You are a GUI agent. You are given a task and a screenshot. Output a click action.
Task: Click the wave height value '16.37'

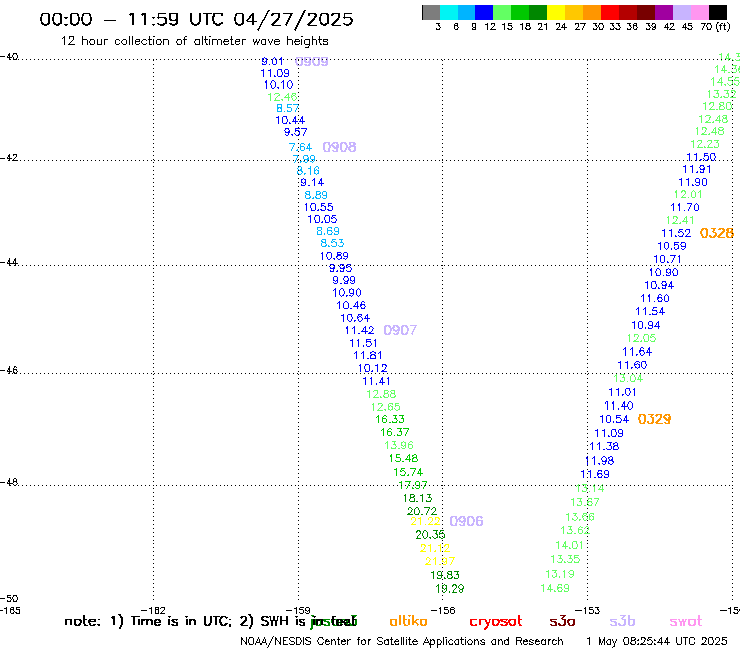point(395,432)
